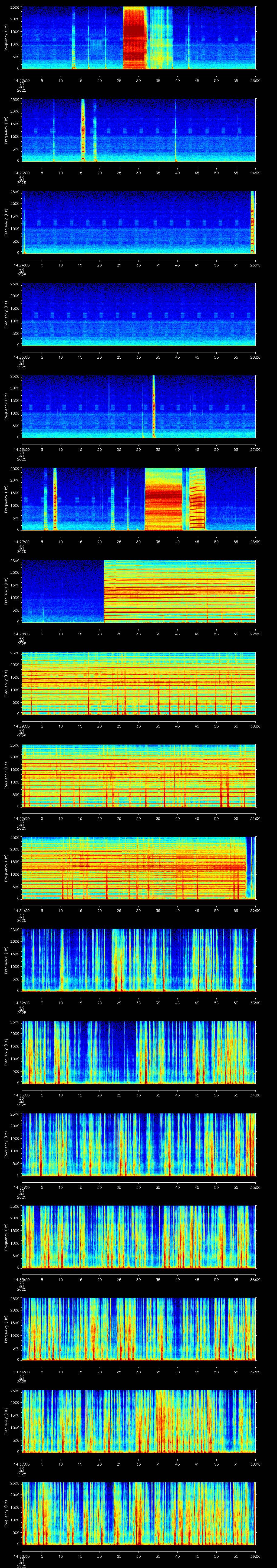Screen dimensions: 277x1568
Task: Click the 14:28:00 start time label
Action: click(21, 634)
